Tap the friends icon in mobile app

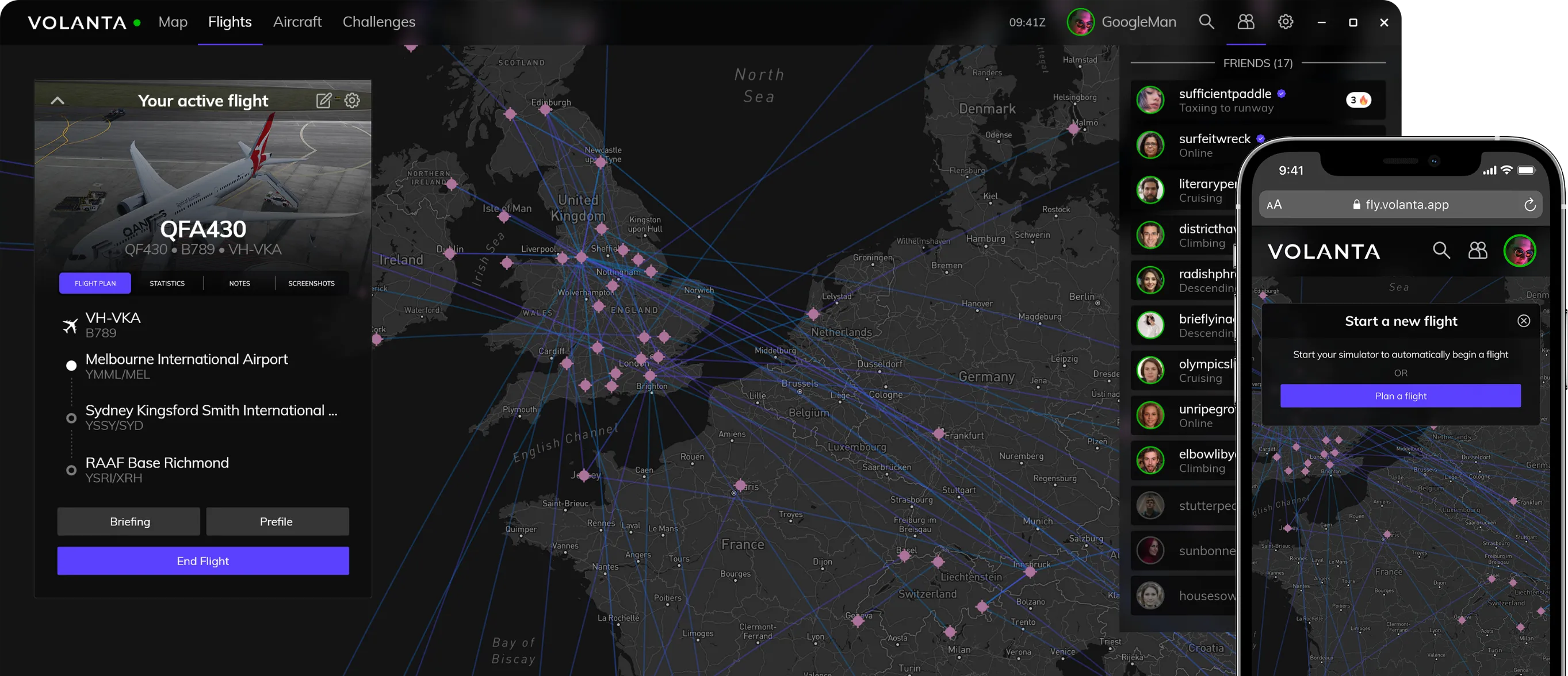coord(1477,250)
